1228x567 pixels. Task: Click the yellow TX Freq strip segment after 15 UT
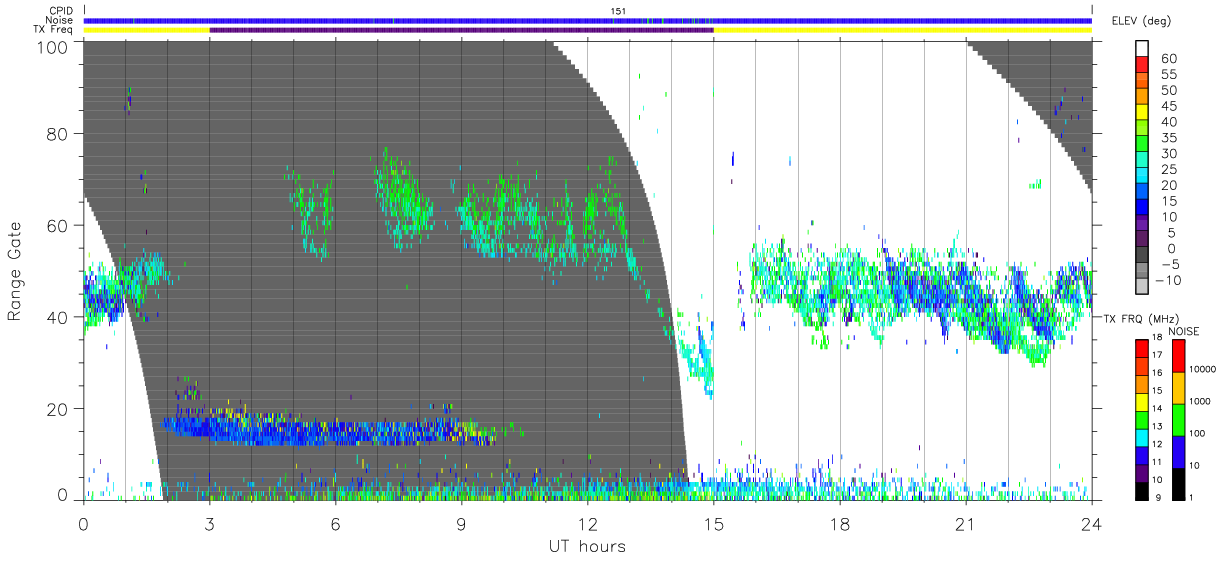902,30
